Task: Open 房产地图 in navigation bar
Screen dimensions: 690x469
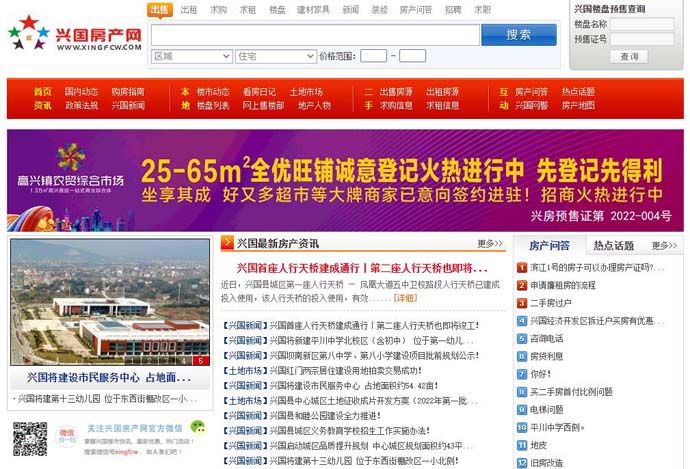Action: [x=578, y=105]
